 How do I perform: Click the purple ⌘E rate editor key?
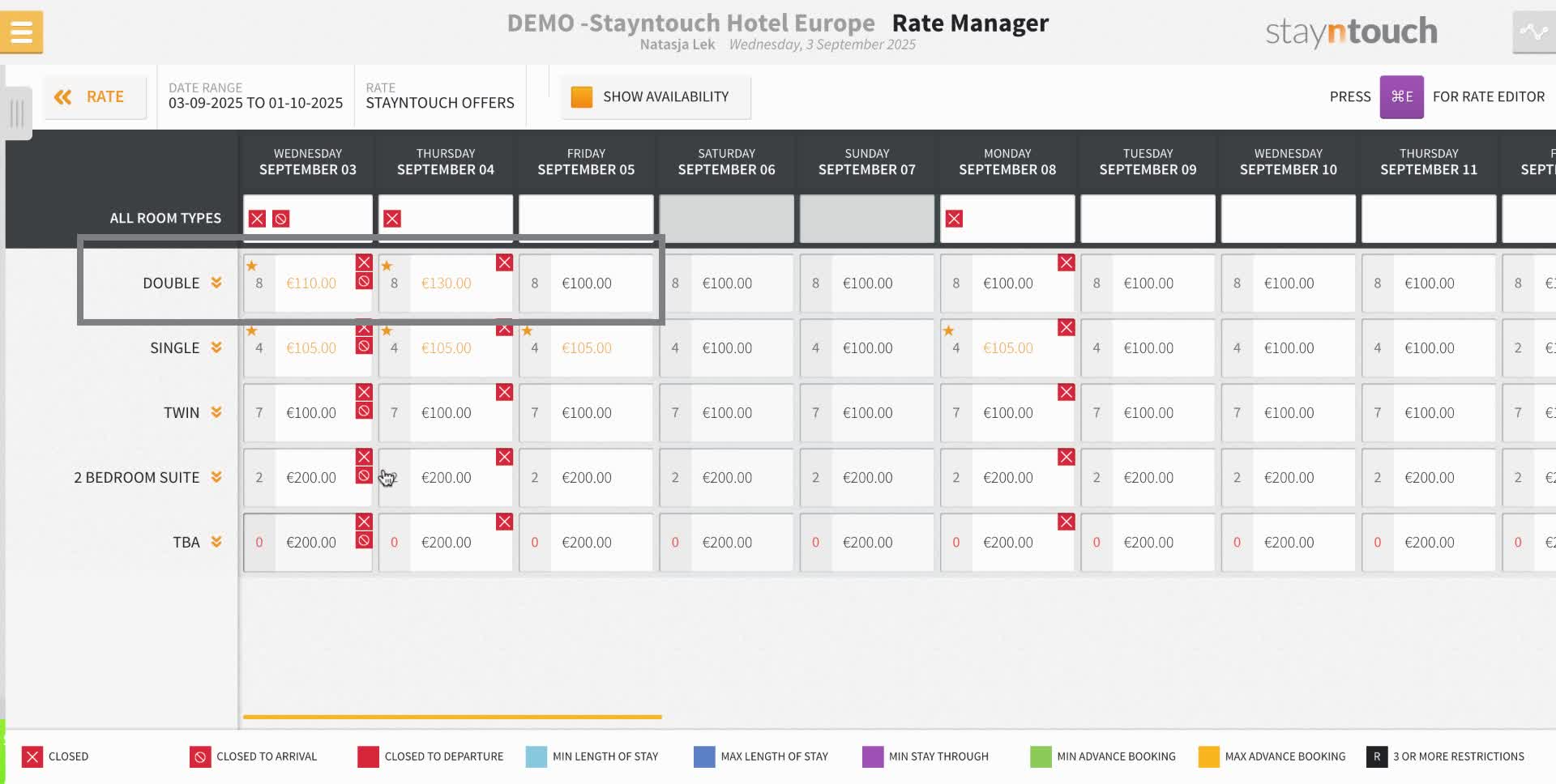[x=1402, y=97]
